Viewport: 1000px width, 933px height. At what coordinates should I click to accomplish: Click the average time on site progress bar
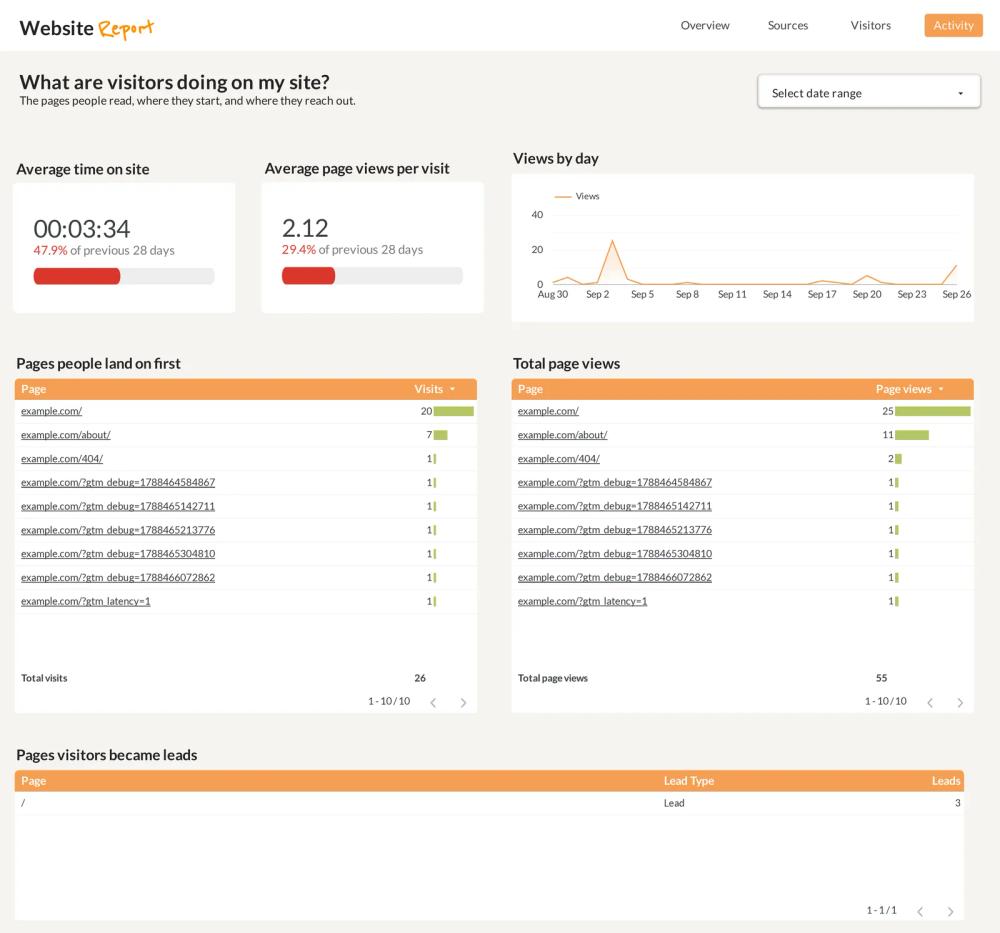click(124, 276)
